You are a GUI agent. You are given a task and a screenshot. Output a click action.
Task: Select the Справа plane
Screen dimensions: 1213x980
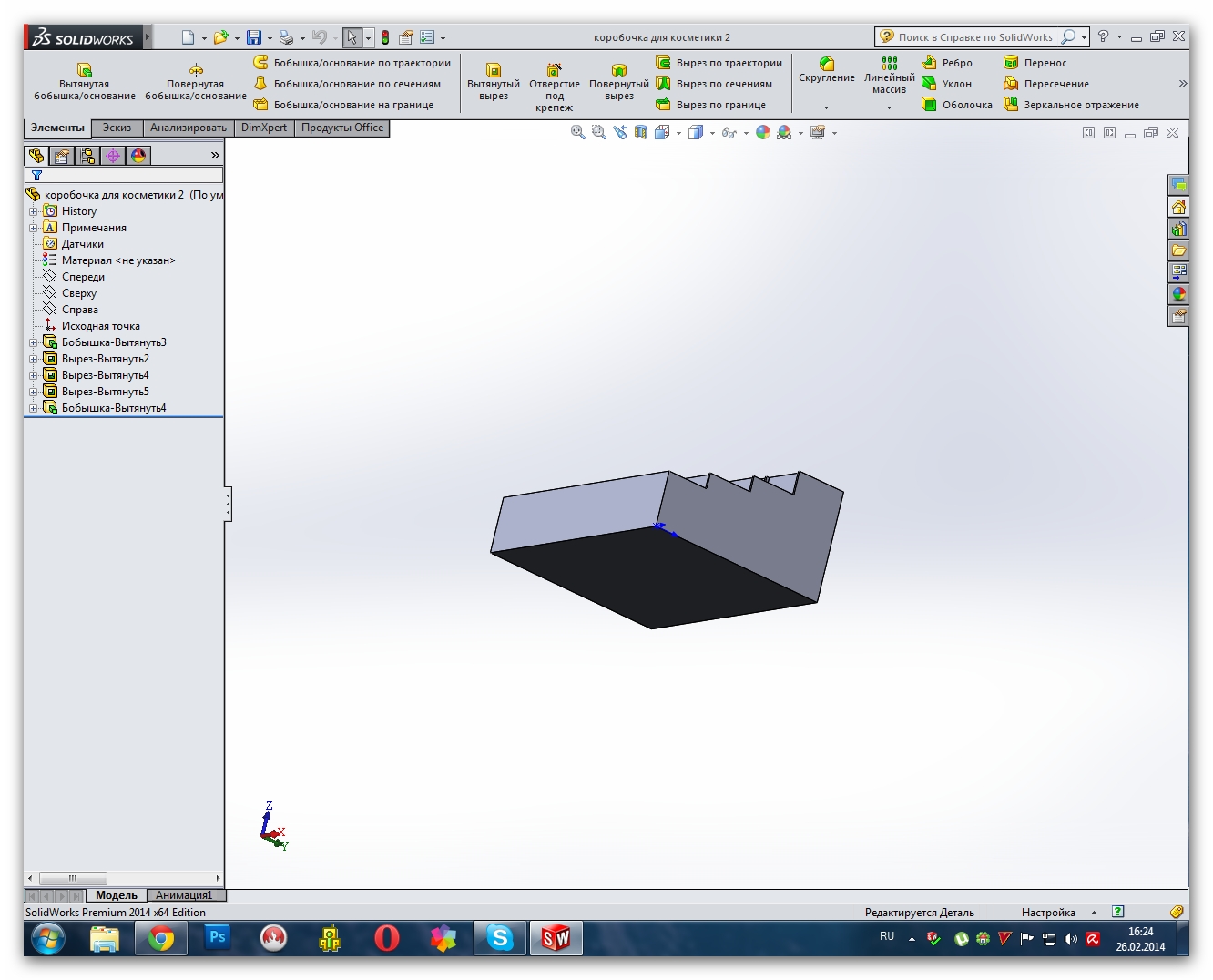pos(70,310)
